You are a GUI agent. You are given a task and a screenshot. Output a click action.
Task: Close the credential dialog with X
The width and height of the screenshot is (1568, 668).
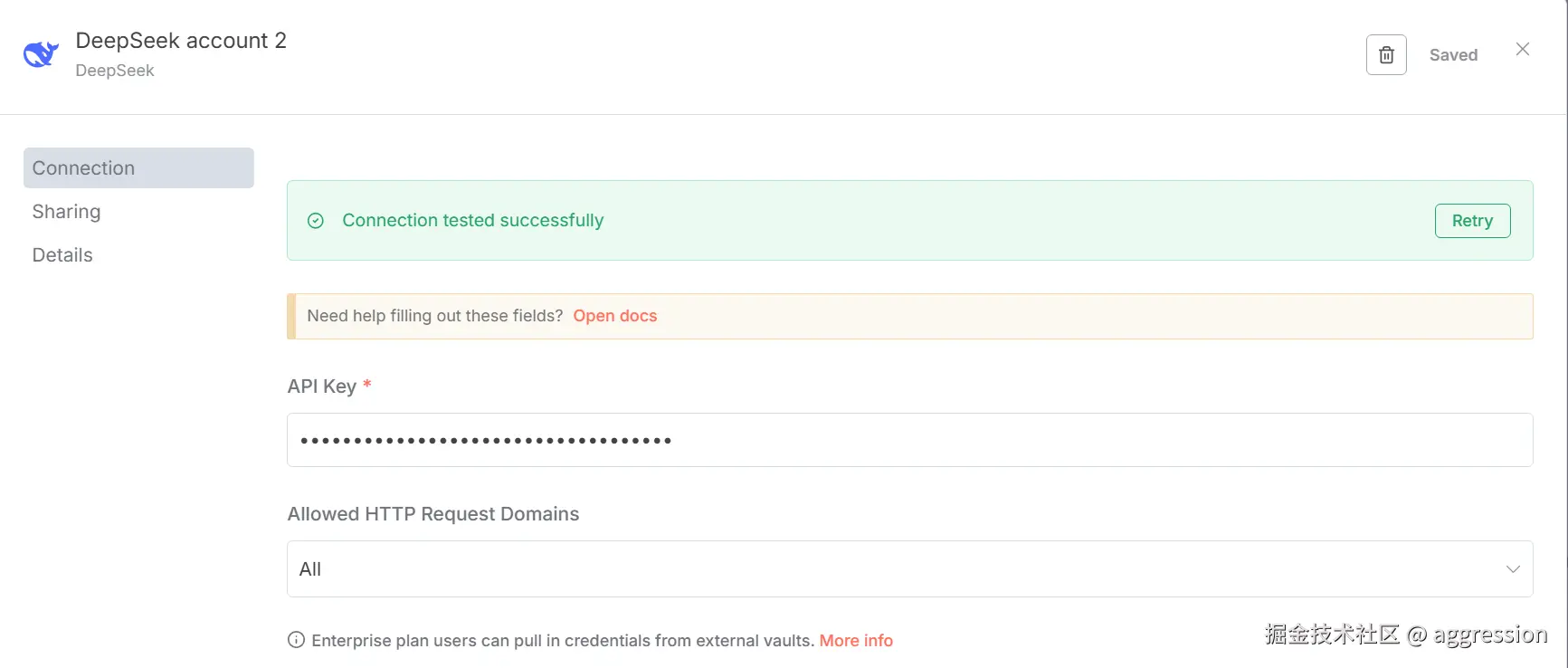pyautogui.click(x=1523, y=49)
